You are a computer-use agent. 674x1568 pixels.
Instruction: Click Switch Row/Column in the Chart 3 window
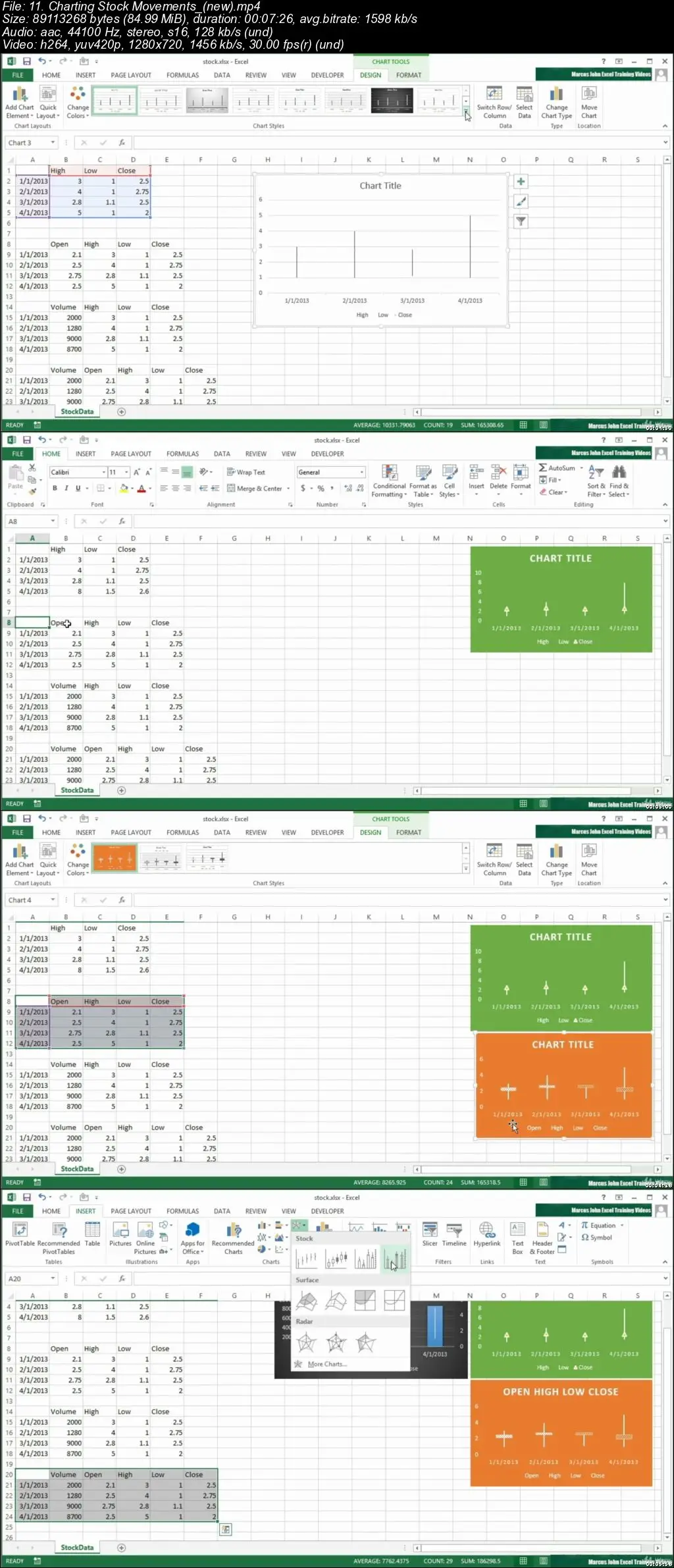click(494, 102)
